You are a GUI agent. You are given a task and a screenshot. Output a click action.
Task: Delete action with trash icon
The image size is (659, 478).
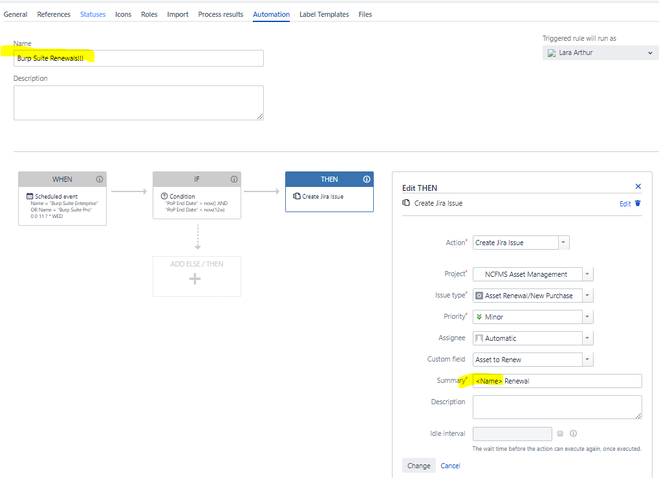click(x=638, y=203)
